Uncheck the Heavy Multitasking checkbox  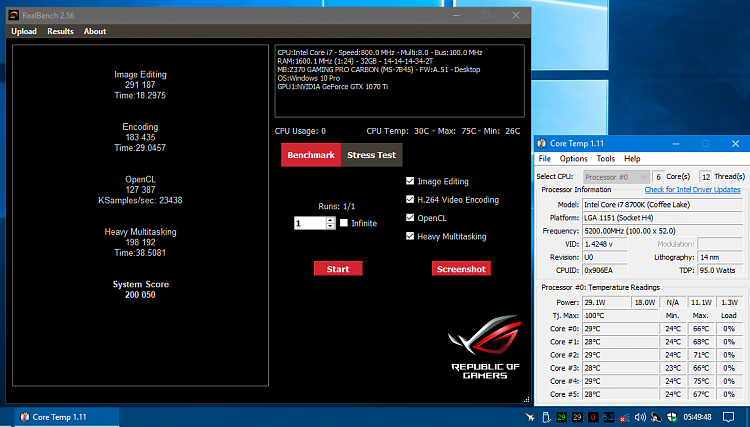tap(410, 236)
